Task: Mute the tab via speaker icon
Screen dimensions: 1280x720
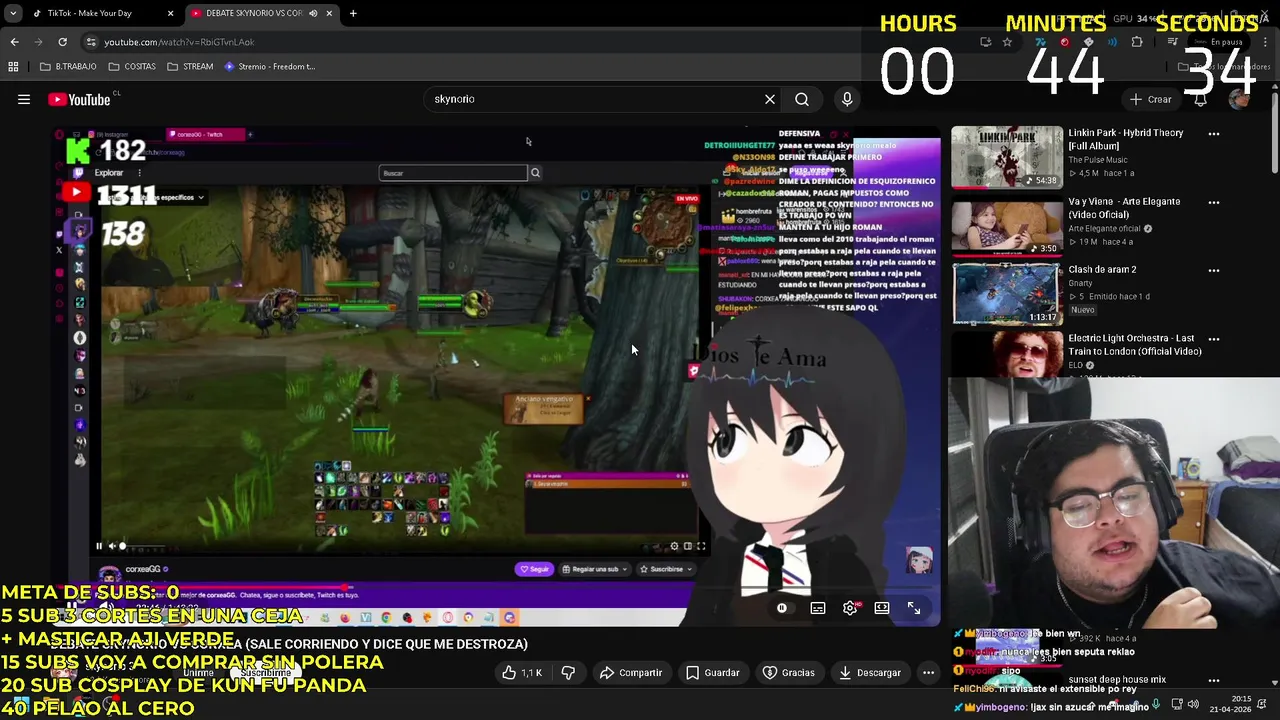Action: click(x=313, y=13)
